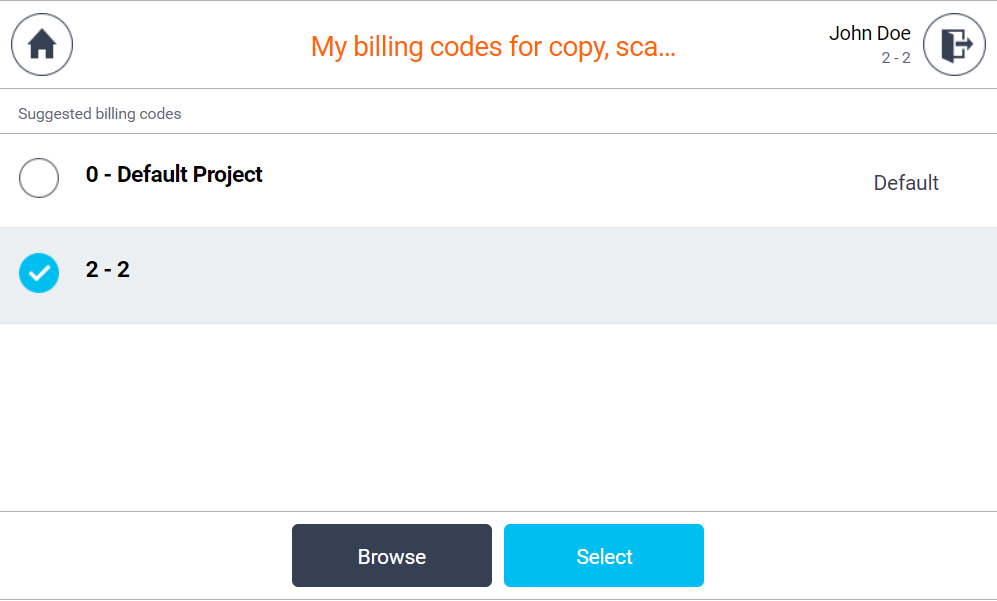Click the "0 - Default Project" code name
The image size is (997, 601).
(x=174, y=175)
